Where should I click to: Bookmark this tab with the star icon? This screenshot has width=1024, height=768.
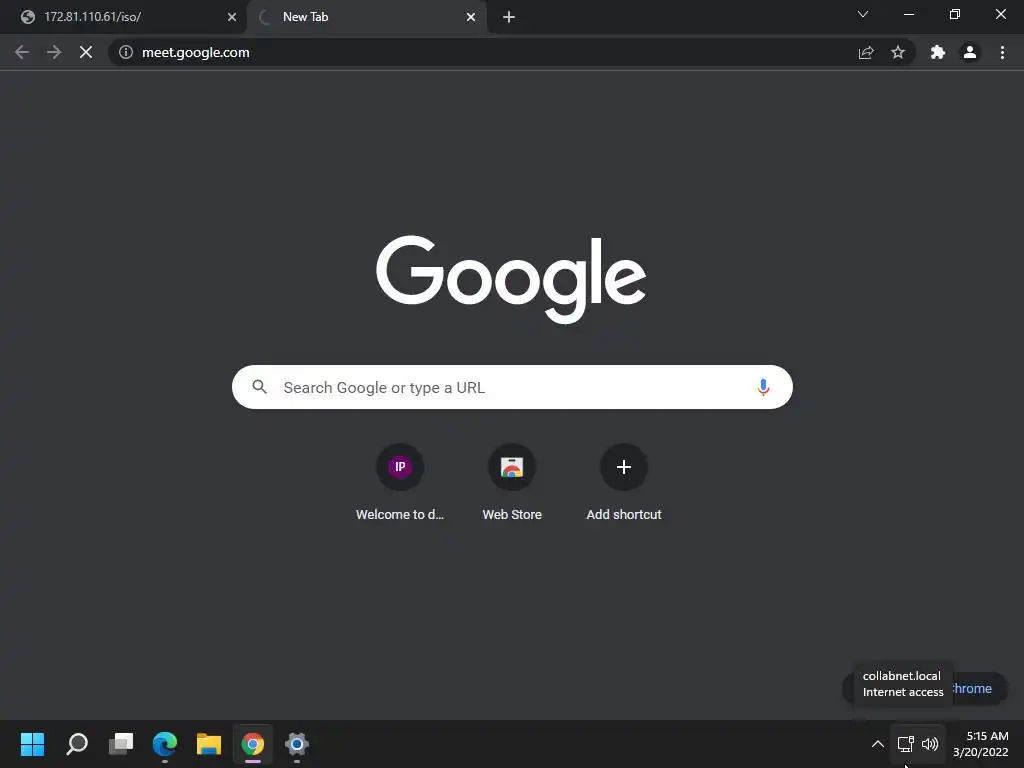click(898, 52)
